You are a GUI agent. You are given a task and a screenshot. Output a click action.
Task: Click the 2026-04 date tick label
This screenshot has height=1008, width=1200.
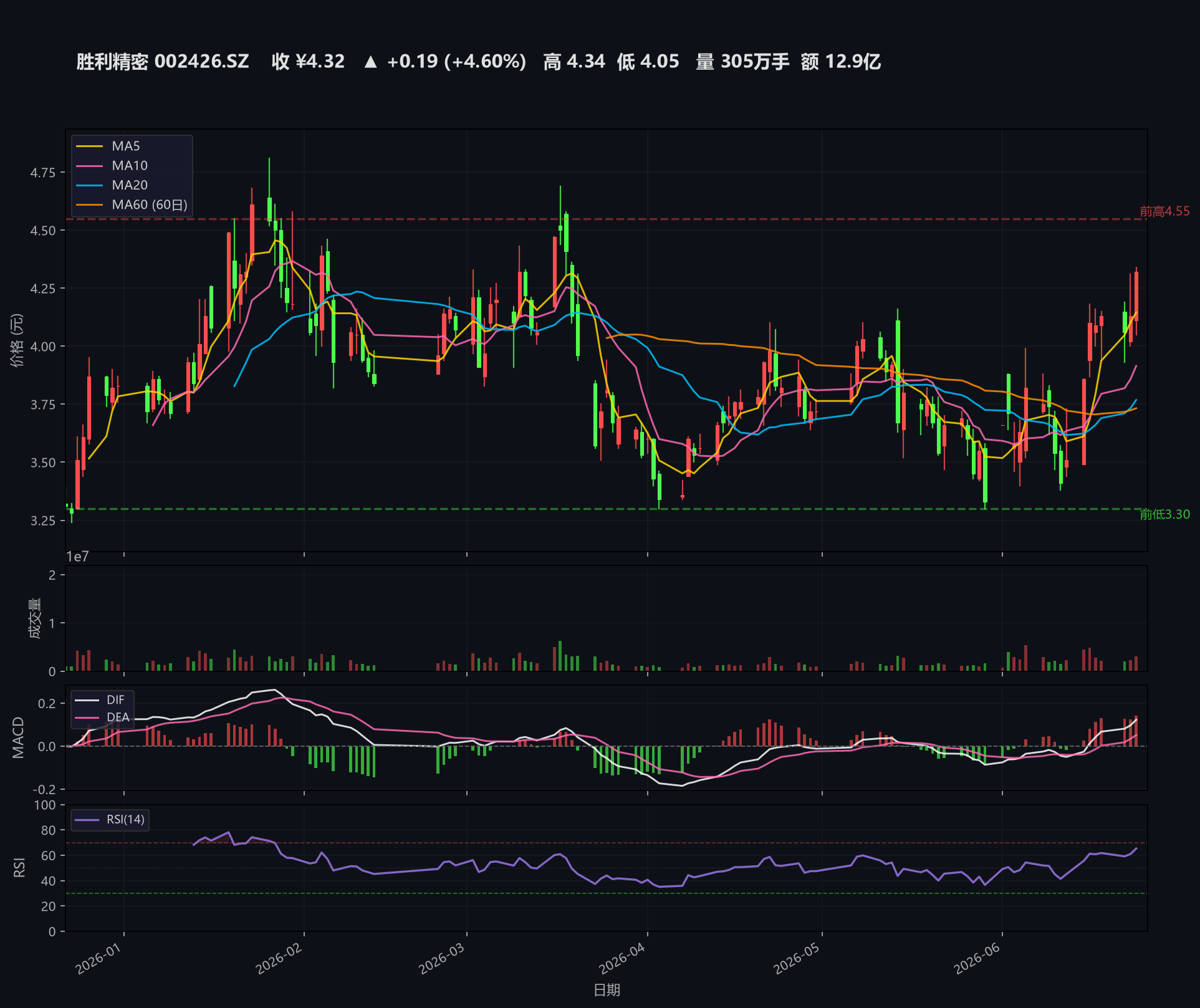(x=622, y=958)
